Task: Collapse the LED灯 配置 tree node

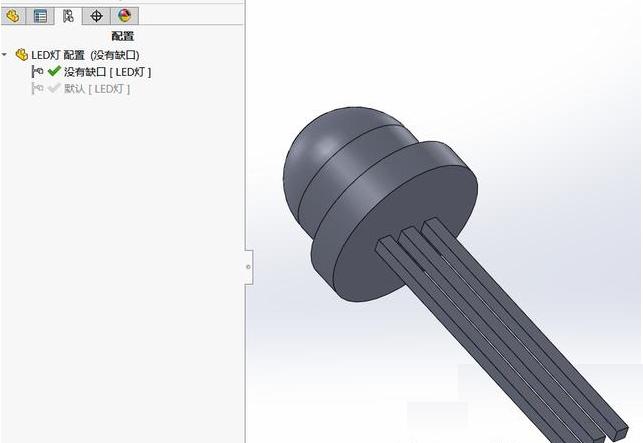Action: 5,55
